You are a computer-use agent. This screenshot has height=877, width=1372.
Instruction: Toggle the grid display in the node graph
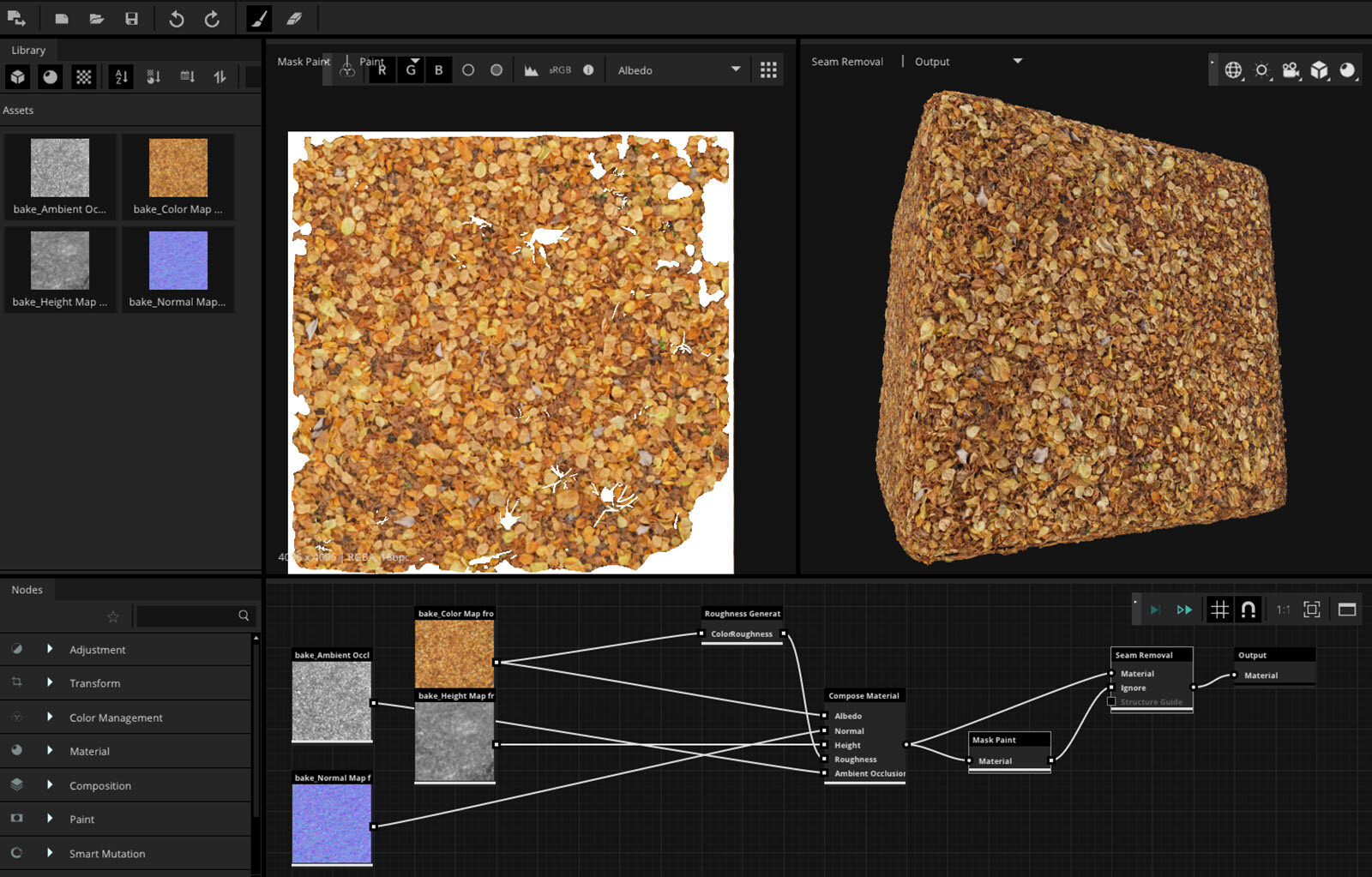point(1220,610)
